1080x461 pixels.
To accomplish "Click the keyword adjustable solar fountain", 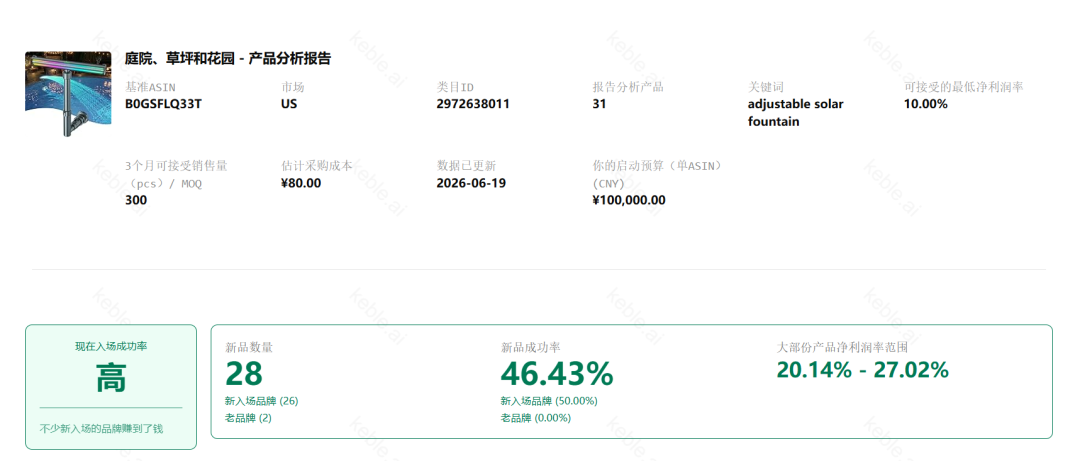I will (x=796, y=113).
